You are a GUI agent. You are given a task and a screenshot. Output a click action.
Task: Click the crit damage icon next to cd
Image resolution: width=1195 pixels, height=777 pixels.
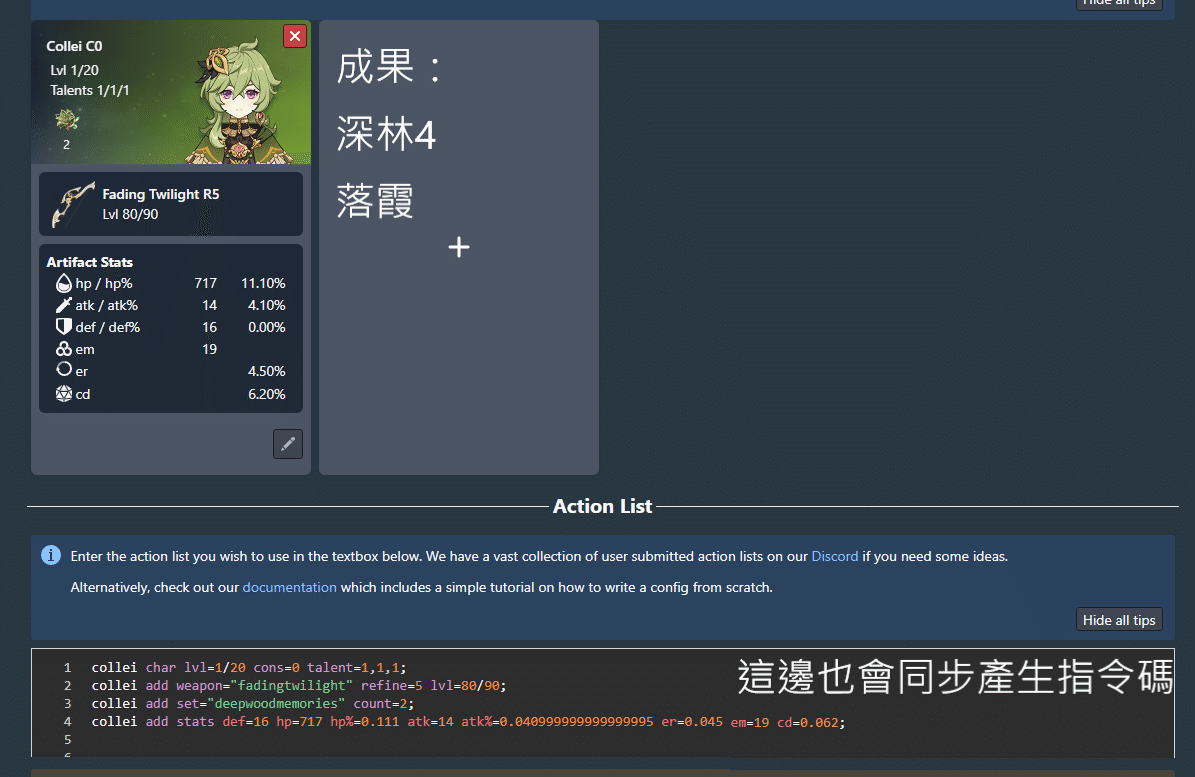coord(64,394)
